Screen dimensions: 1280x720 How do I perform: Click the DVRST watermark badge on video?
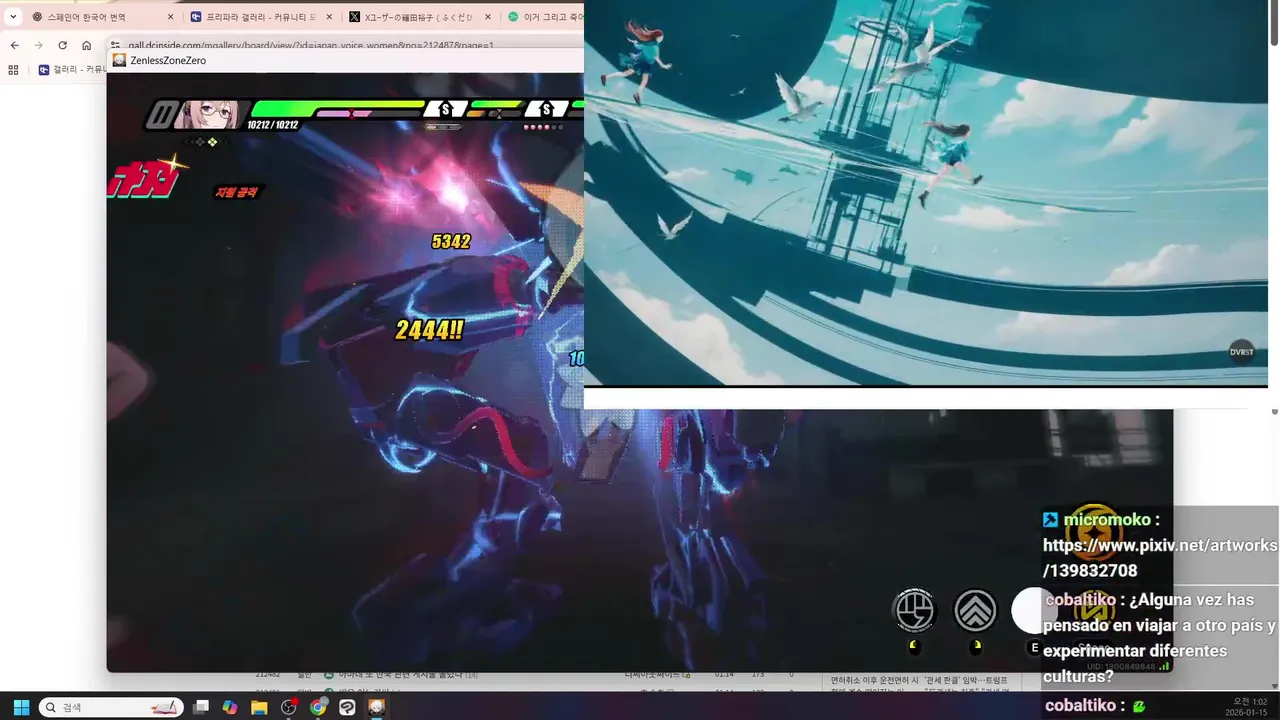click(x=1241, y=352)
